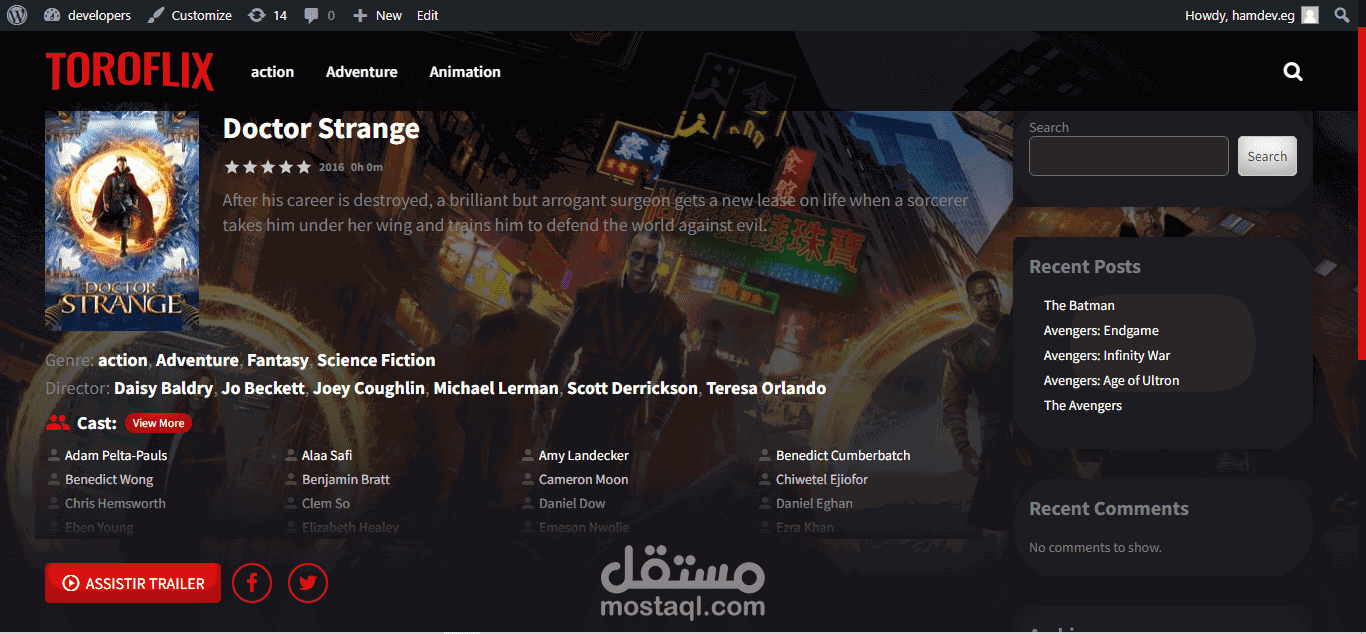This screenshot has width=1366, height=634.
Task: Open cast member Amy Landecker
Action: (x=584, y=456)
